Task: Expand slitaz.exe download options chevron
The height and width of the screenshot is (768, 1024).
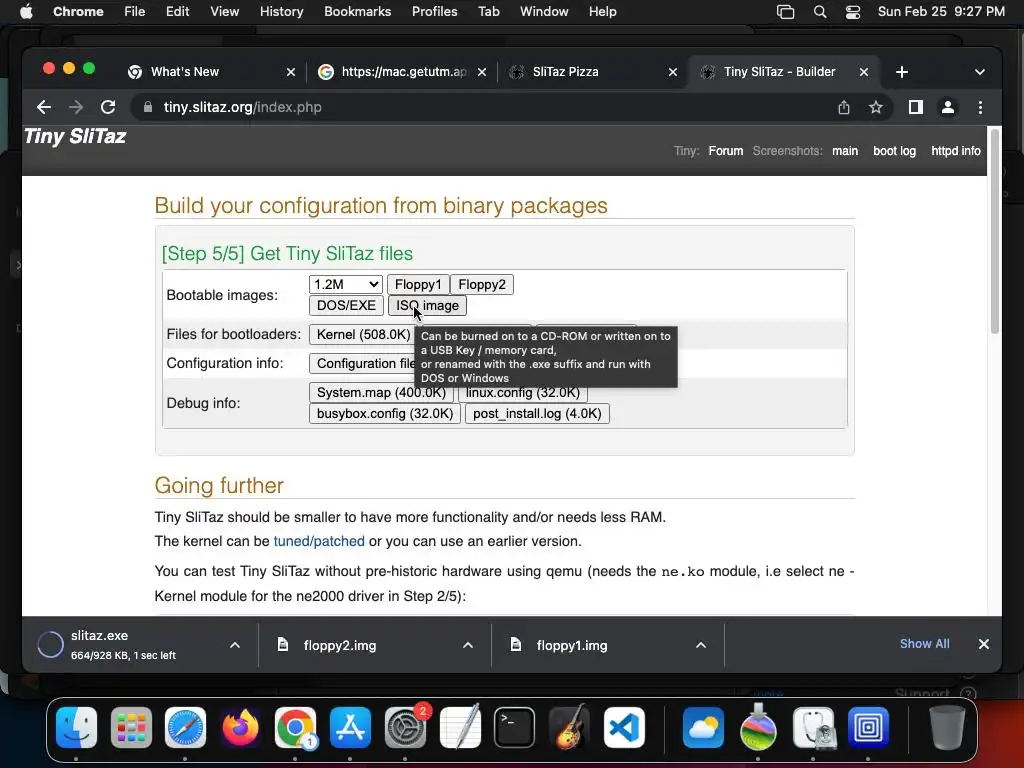Action: click(235, 645)
